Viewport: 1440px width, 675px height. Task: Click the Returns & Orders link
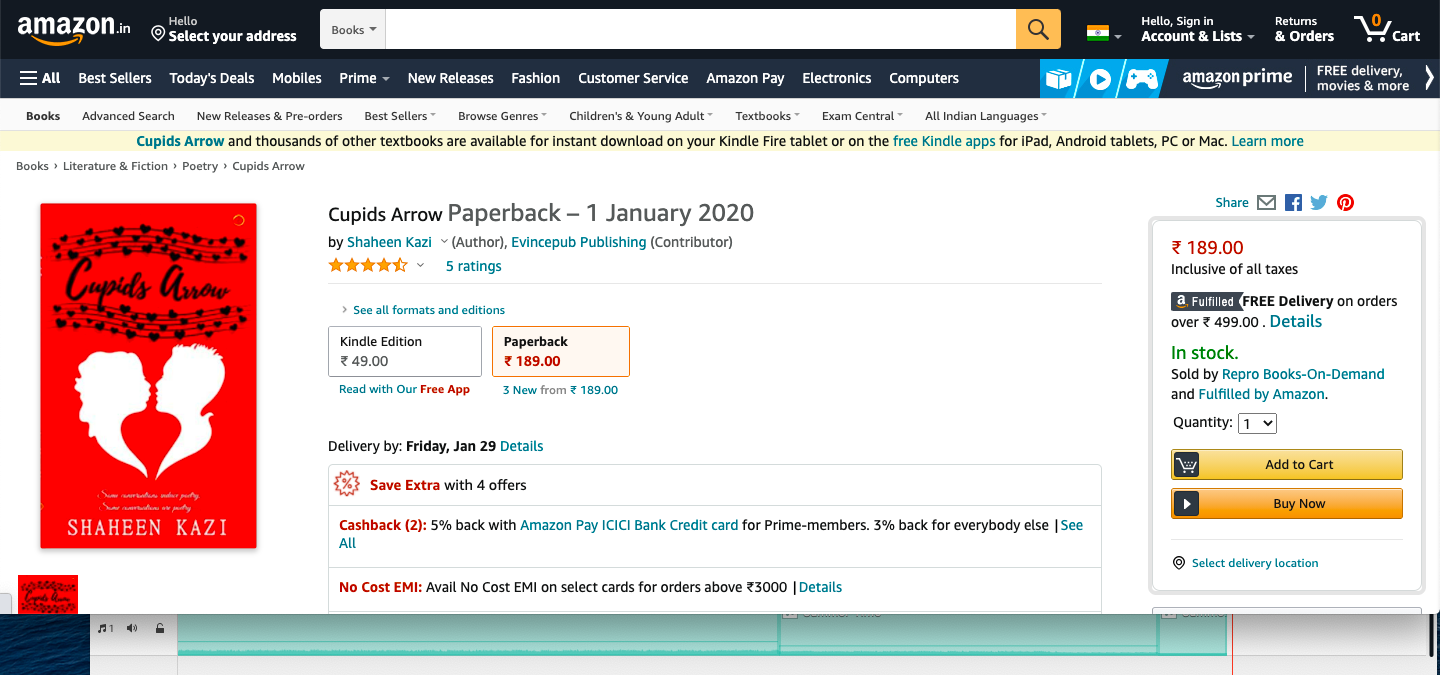coord(1304,29)
